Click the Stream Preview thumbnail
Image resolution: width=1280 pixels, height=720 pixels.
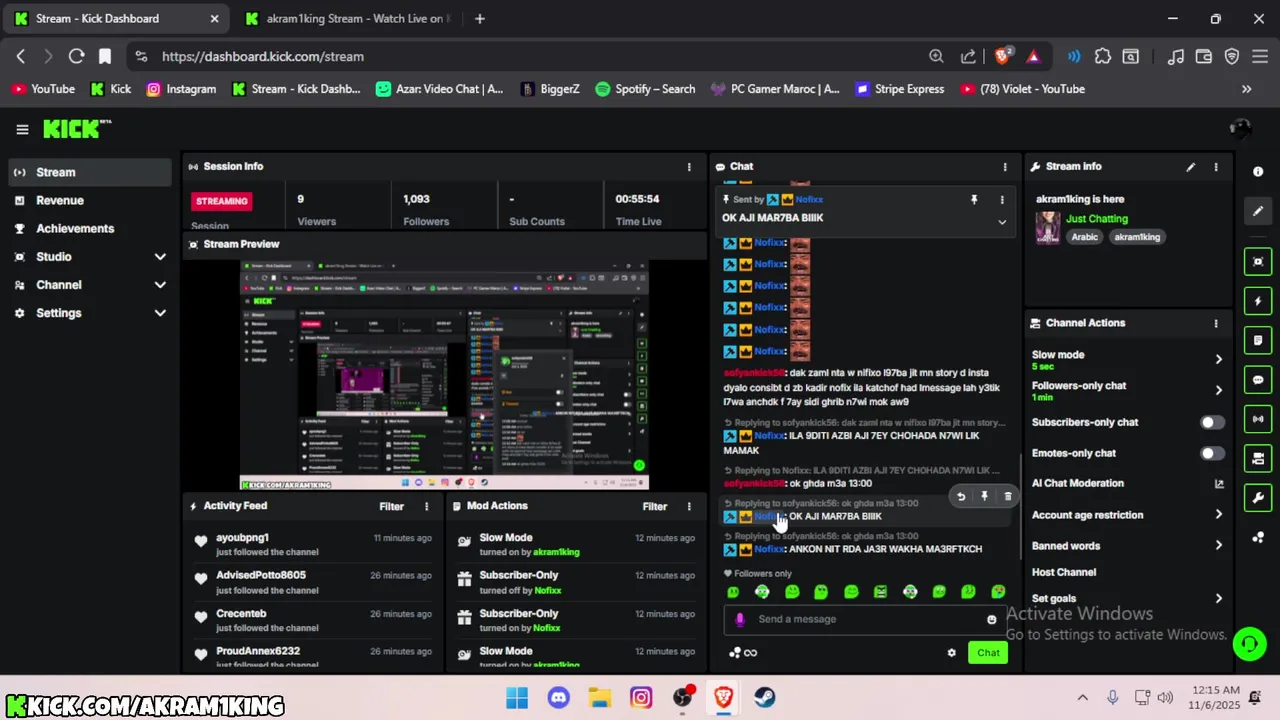(444, 375)
